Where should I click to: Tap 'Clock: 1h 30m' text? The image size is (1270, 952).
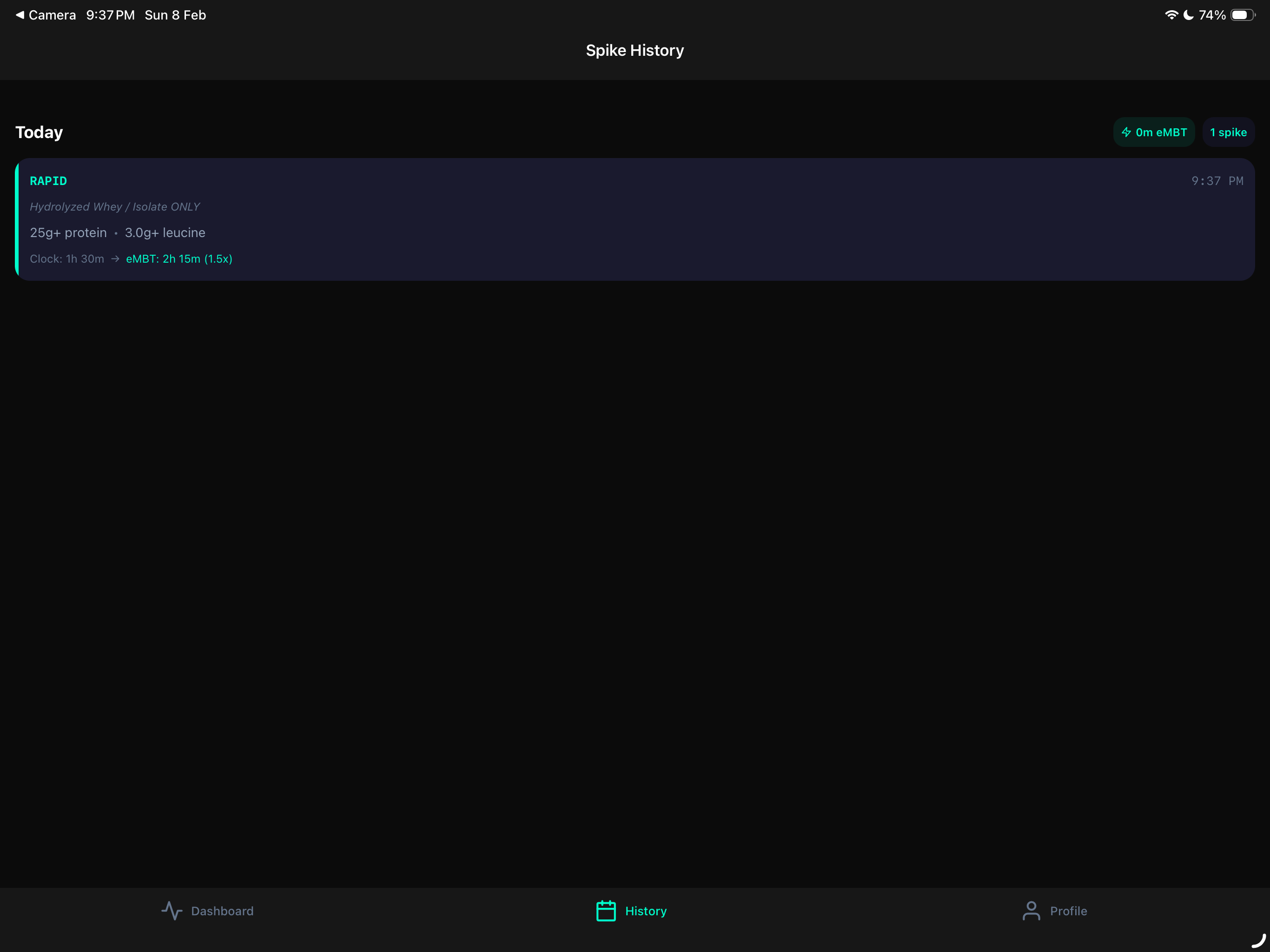[67, 259]
